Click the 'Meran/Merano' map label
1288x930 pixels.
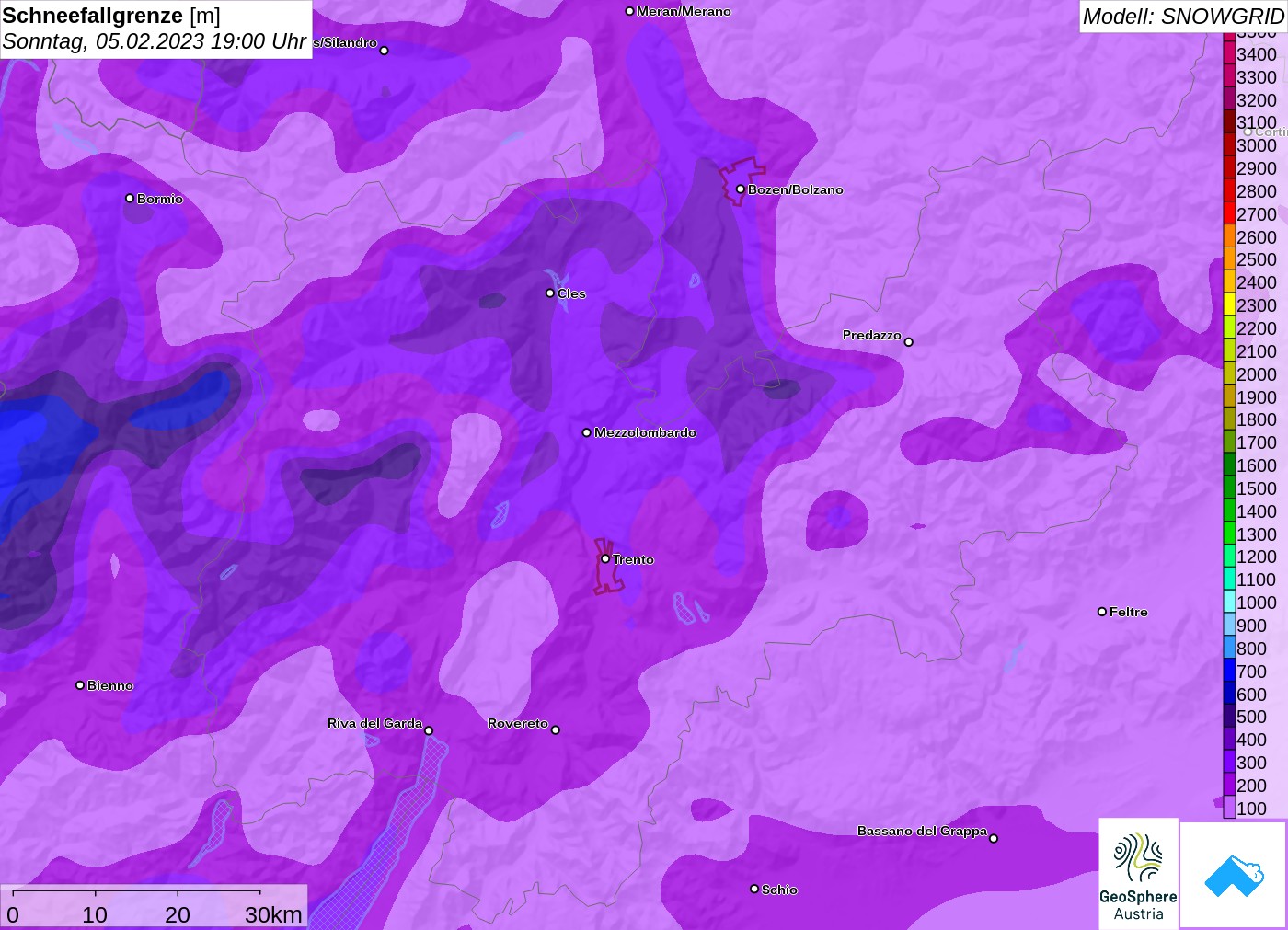pyautogui.click(x=684, y=11)
